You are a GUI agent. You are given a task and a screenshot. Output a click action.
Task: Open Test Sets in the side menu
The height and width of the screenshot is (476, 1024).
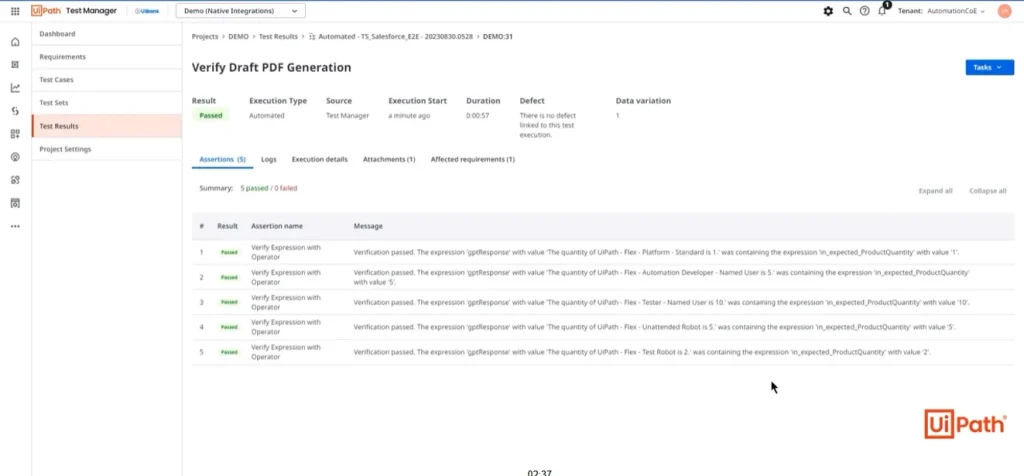[106, 103]
